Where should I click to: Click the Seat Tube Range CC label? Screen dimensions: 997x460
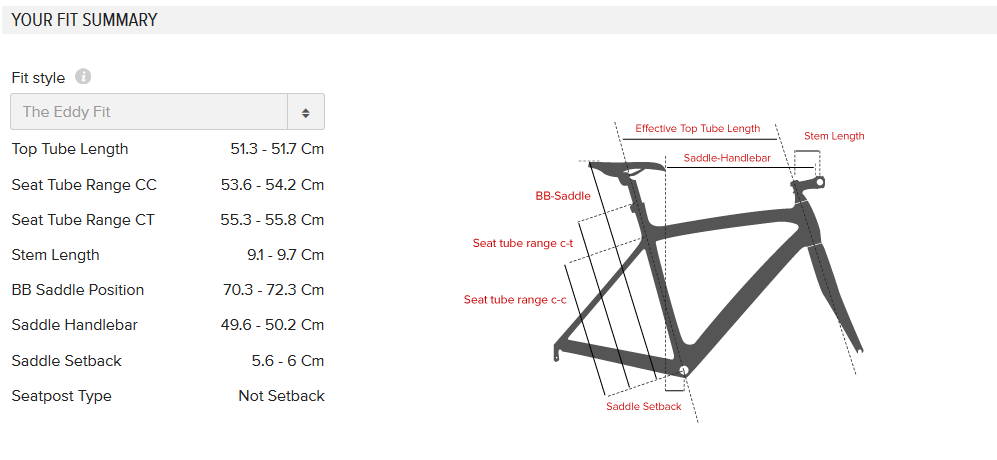[84, 185]
